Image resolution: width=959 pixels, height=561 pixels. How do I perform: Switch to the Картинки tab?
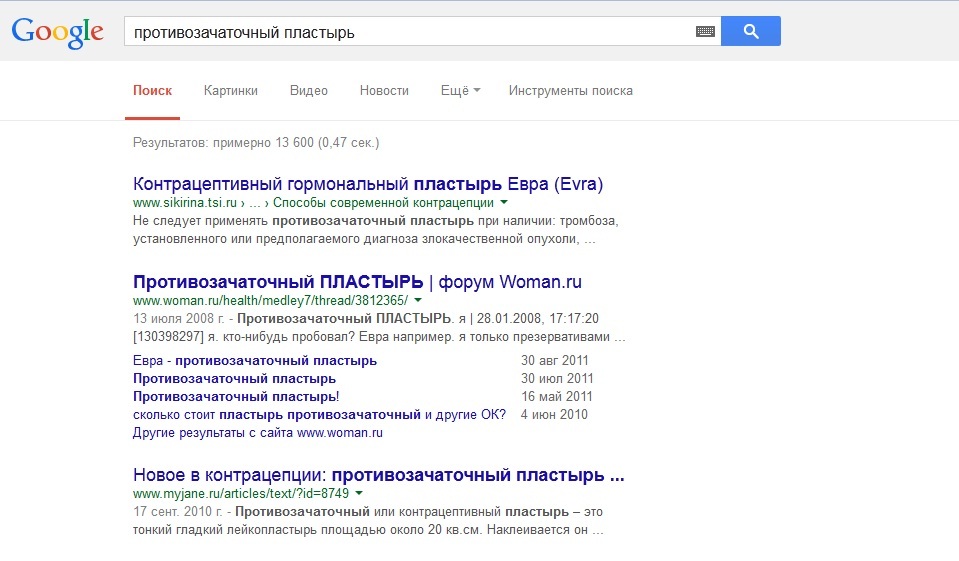(231, 91)
